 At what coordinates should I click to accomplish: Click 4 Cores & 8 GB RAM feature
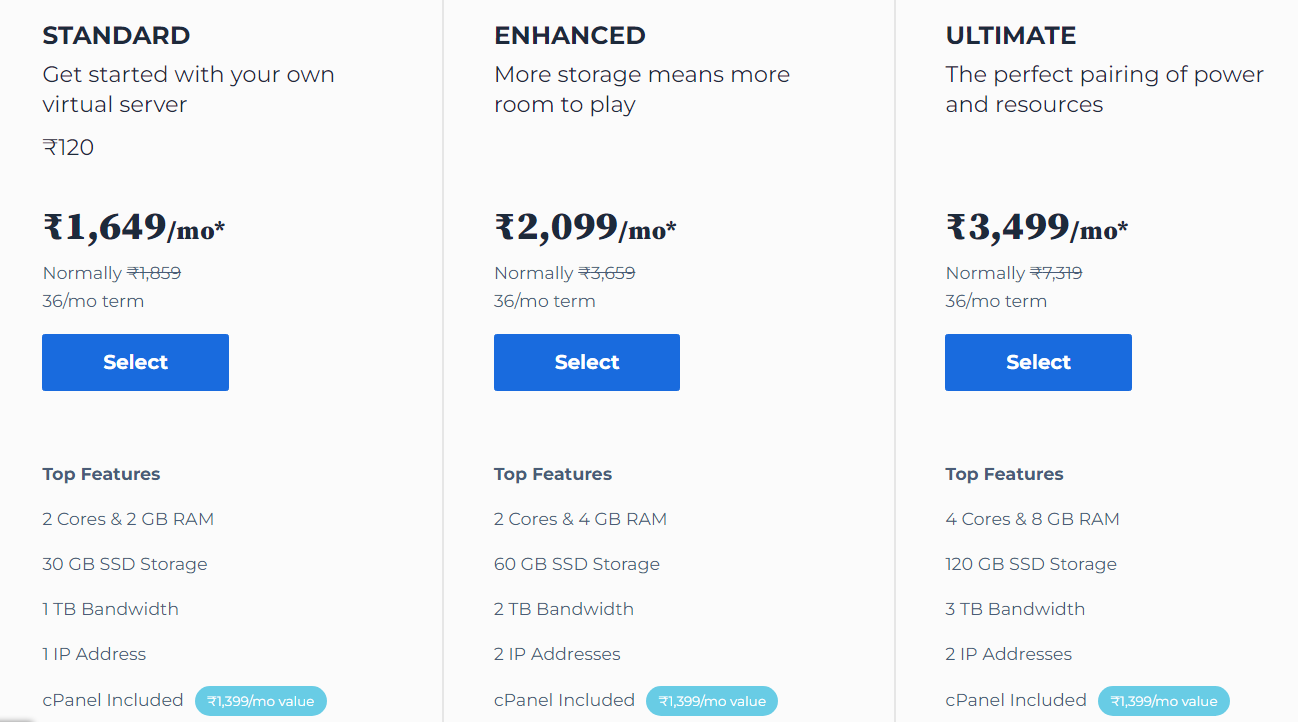pyautogui.click(x=1032, y=519)
